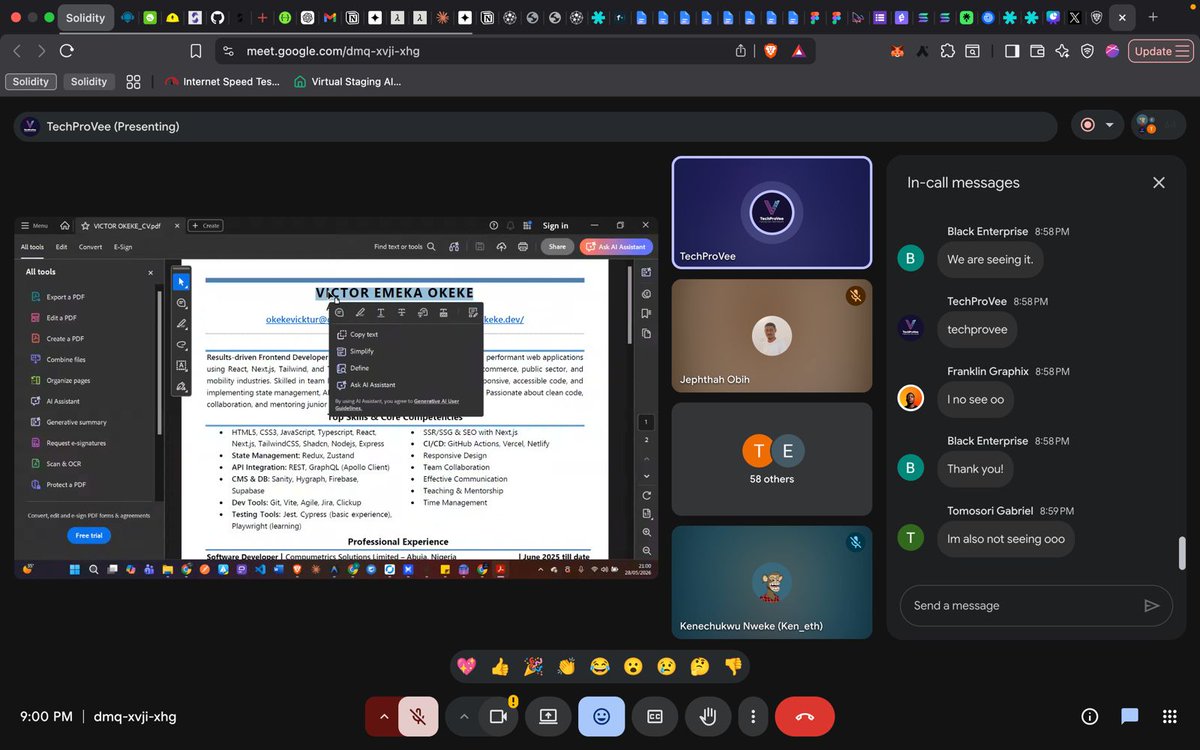This screenshot has width=1200, height=750.
Task: Select the TechProVee participant tile
Action: point(772,213)
